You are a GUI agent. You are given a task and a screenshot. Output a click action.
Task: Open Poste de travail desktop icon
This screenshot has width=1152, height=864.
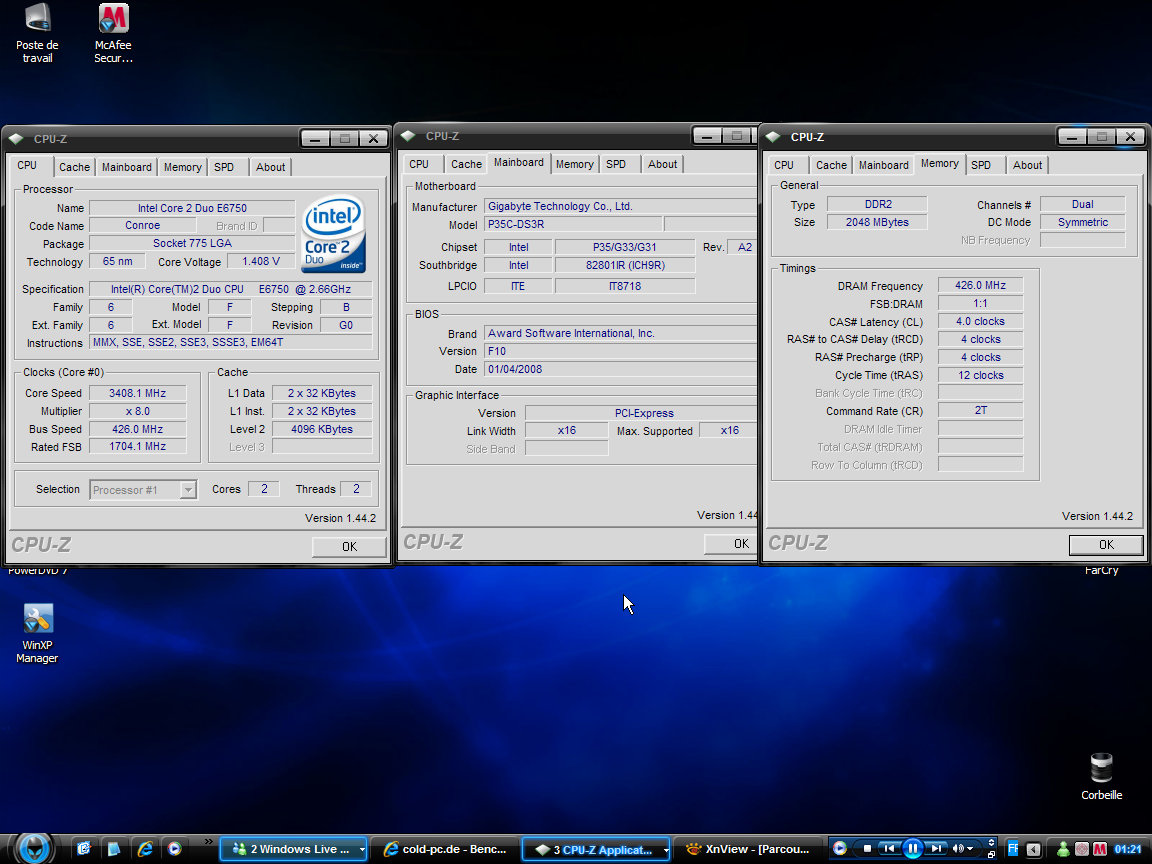click(x=37, y=34)
